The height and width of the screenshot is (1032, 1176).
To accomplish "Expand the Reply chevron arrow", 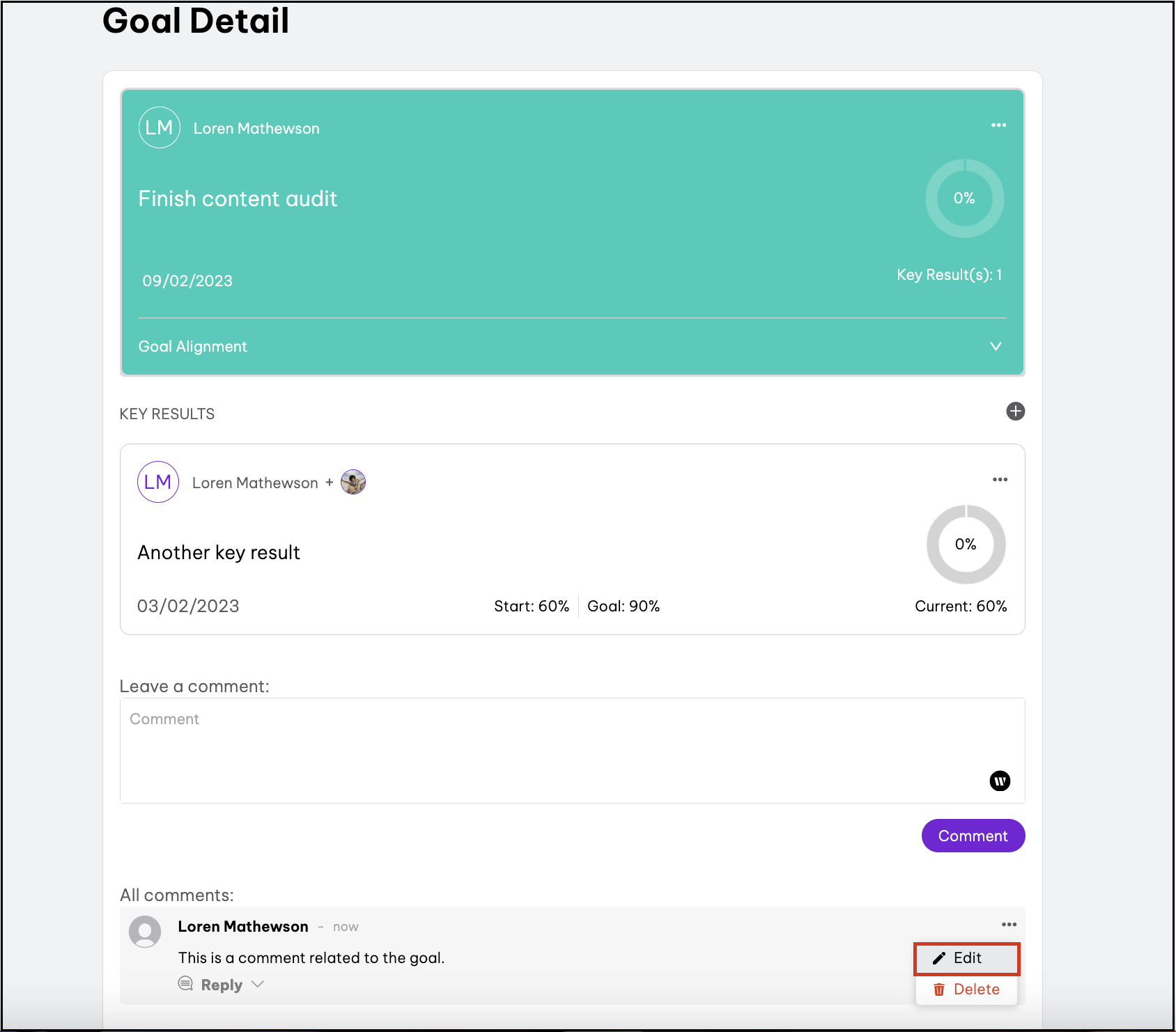I will tap(258, 984).
